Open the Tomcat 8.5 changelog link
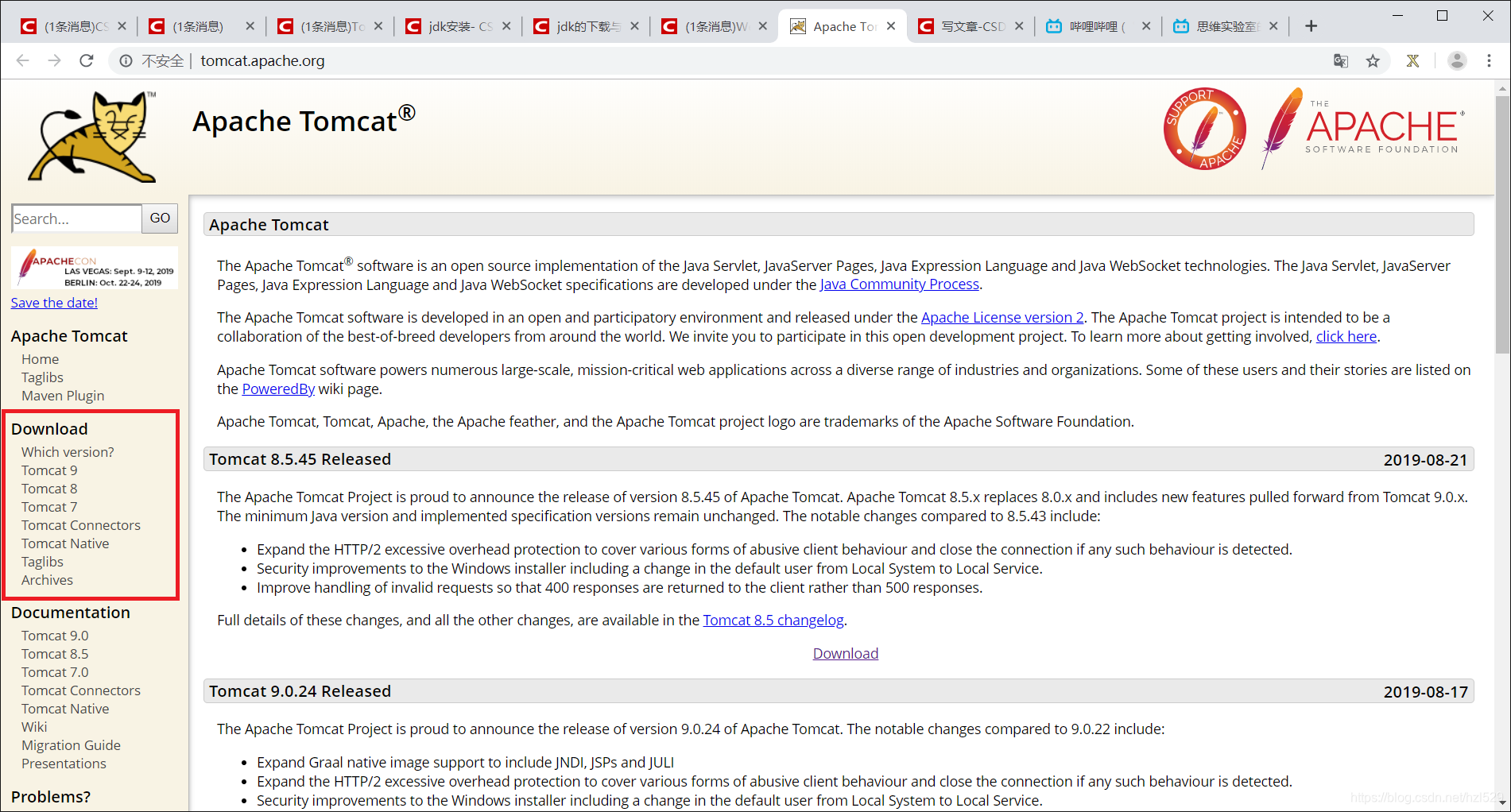Viewport: 1511px width, 812px height. tap(773, 620)
